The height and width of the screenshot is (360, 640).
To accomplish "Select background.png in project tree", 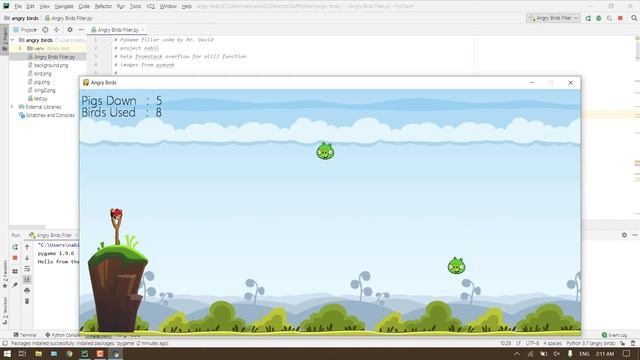I will 48,65.
